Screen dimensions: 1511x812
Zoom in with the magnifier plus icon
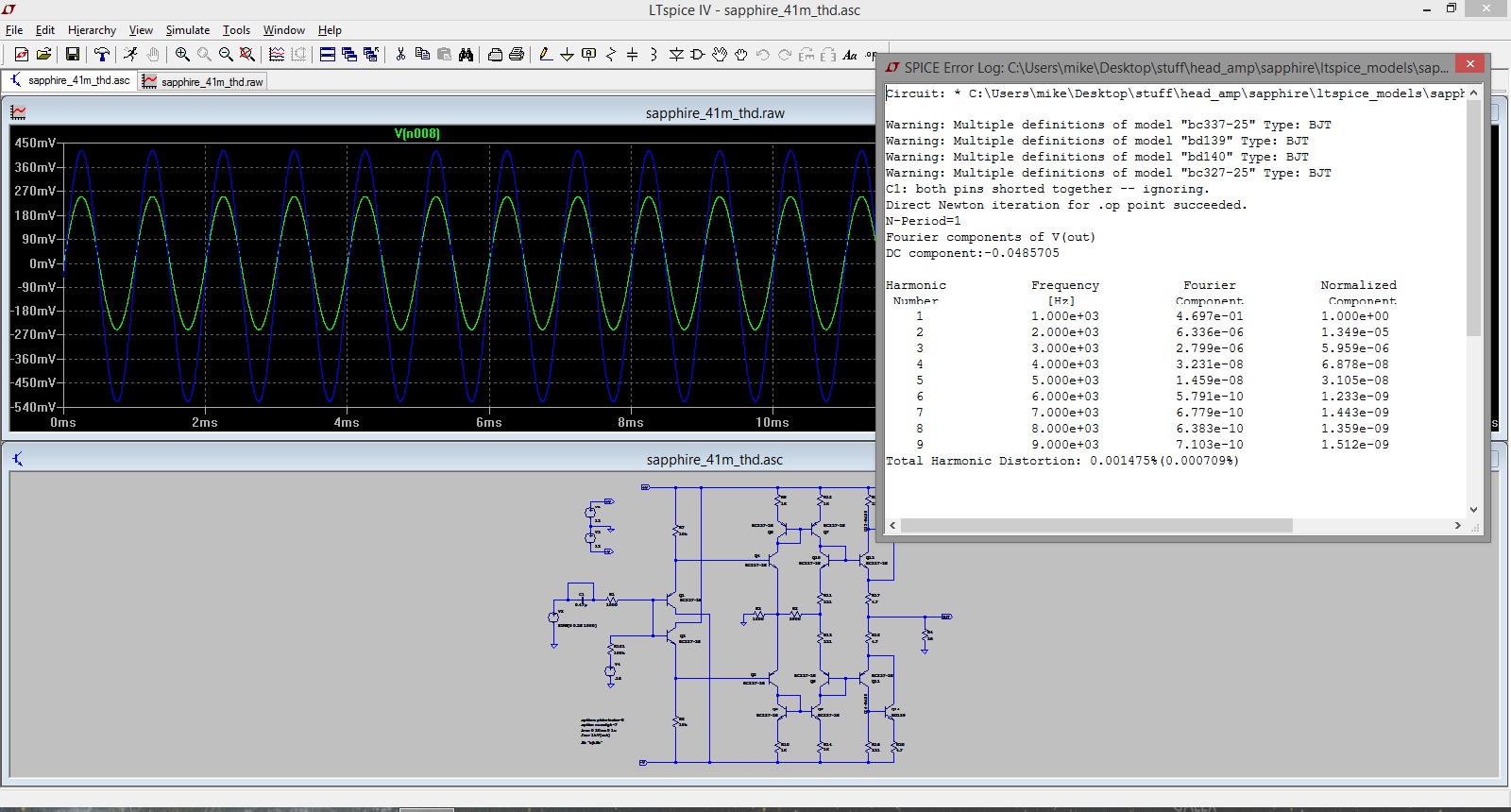pos(182,55)
